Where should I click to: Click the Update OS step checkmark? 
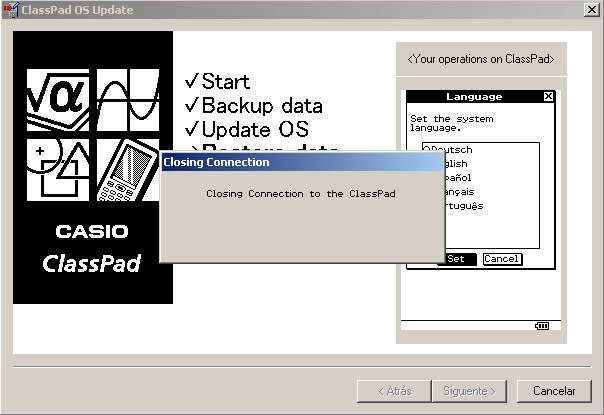[192, 128]
